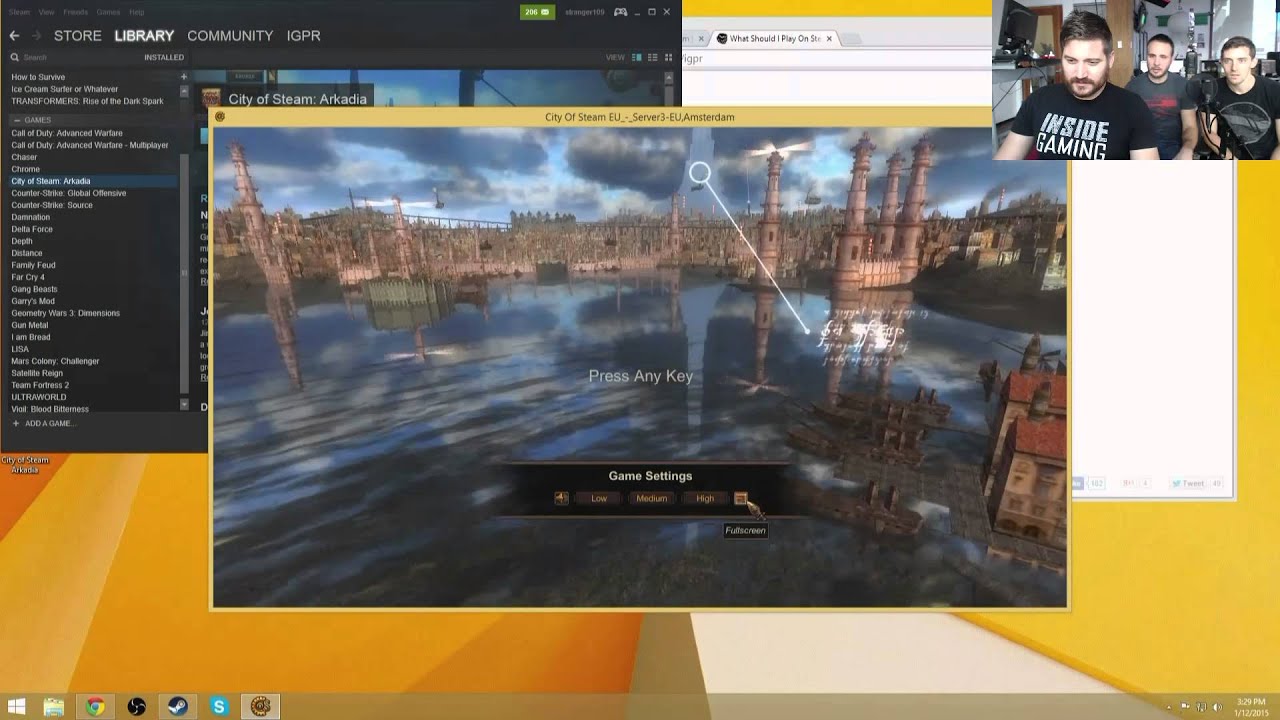The width and height of the screenshot is (1280, 720).
Task: Select LISA in game list
Action: 20,349
